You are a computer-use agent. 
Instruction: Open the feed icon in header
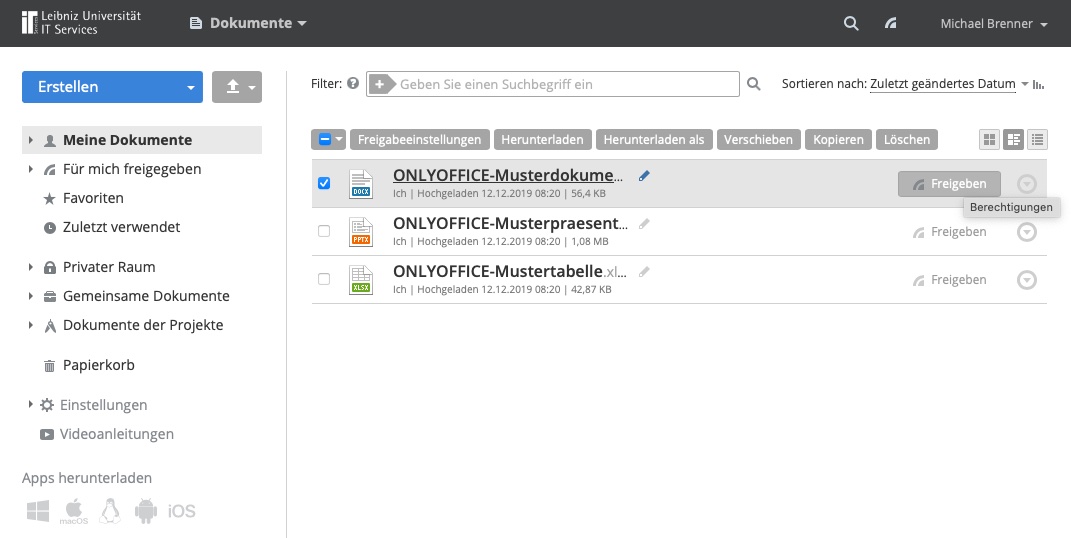(891, 23)
